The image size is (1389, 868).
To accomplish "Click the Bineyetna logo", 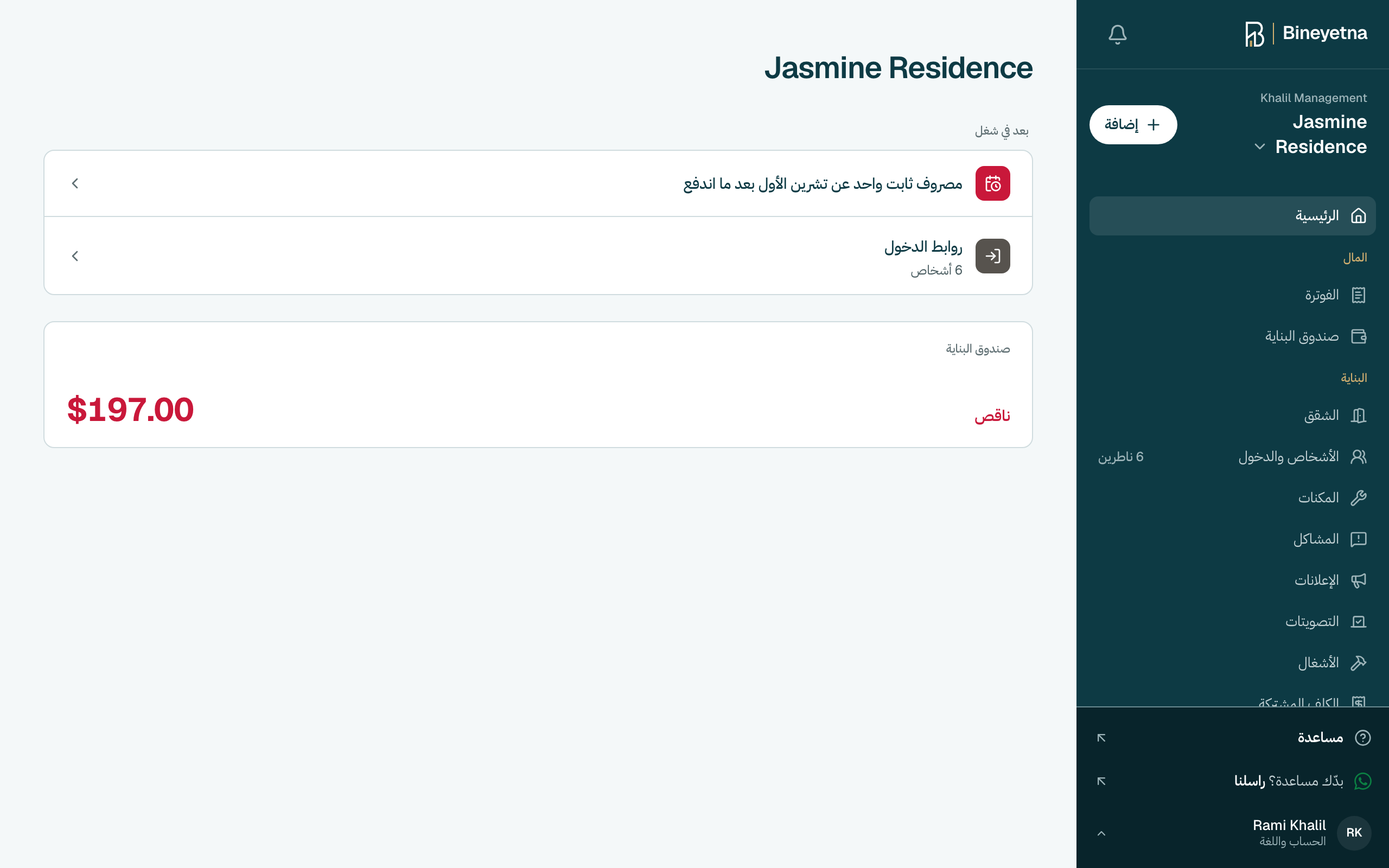I will click(1305, 34).
